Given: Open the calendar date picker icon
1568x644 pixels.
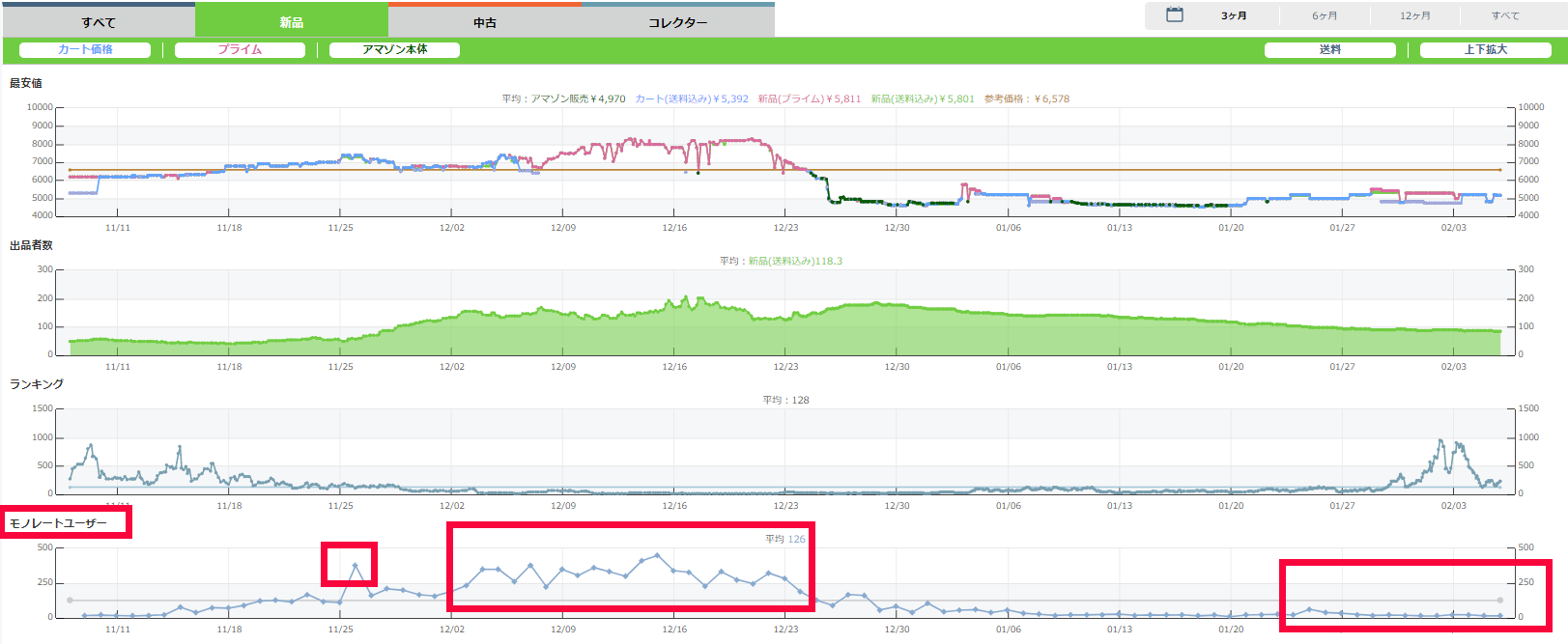Looking at the screenshot, I should click(1174, 15).
